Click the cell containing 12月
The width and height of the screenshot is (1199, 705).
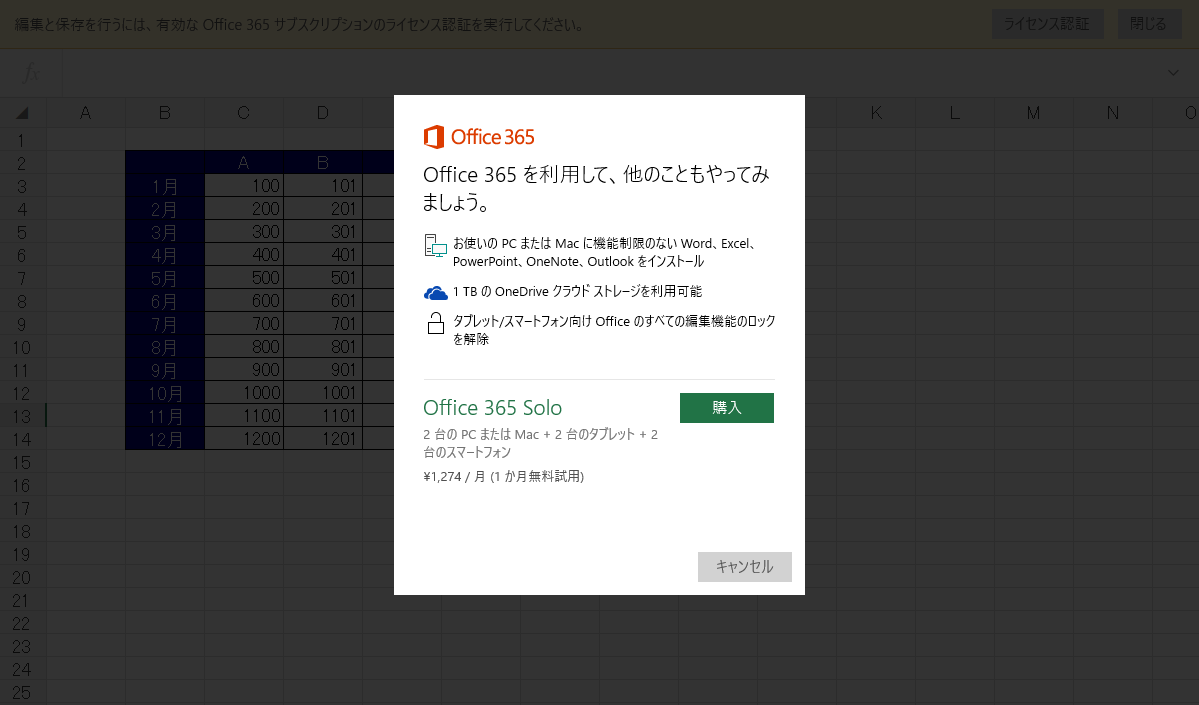pyautogui.click(x=165, y=439)
